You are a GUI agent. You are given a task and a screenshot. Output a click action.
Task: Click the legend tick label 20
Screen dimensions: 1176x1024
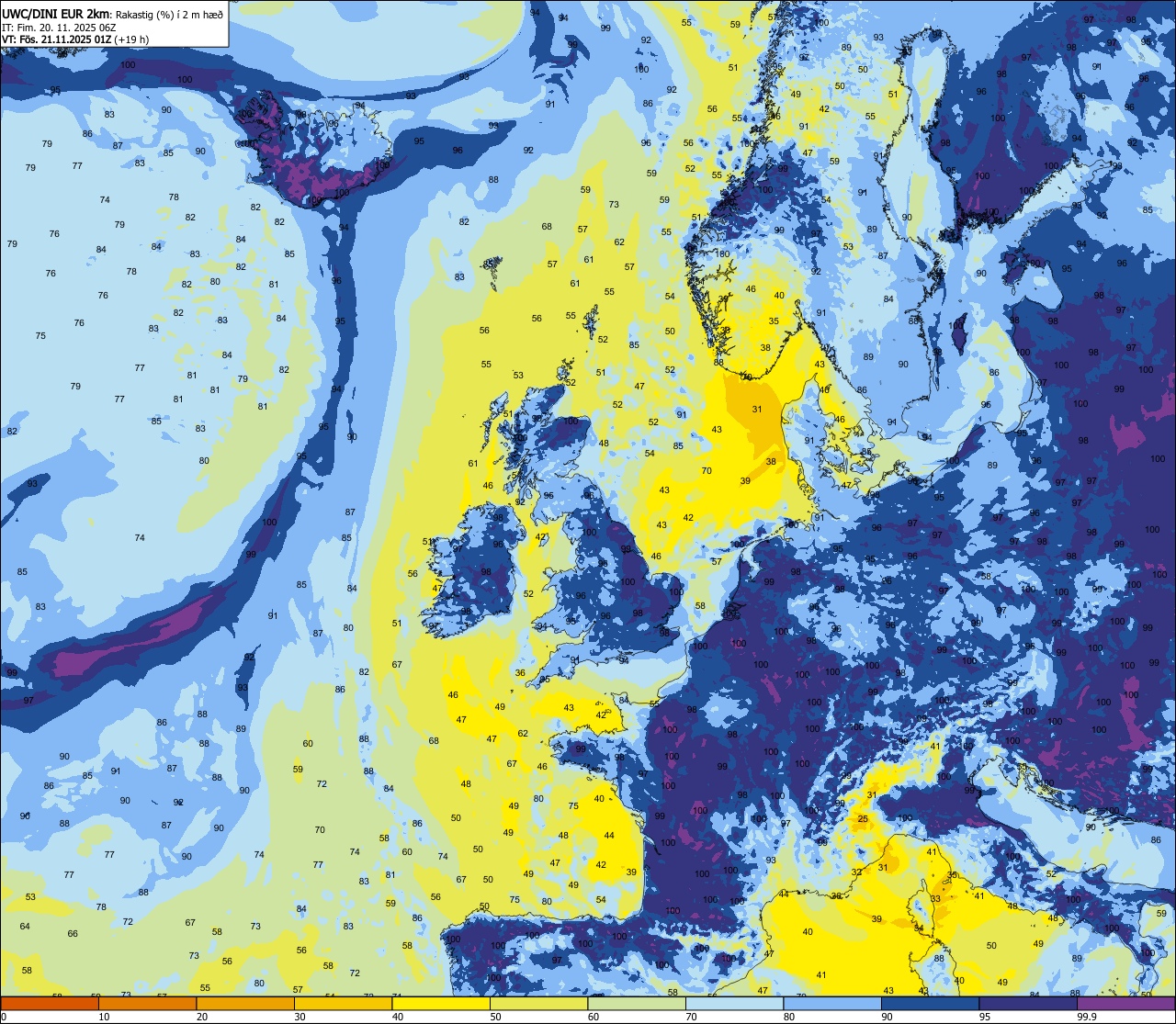[x=202, y=1017]
